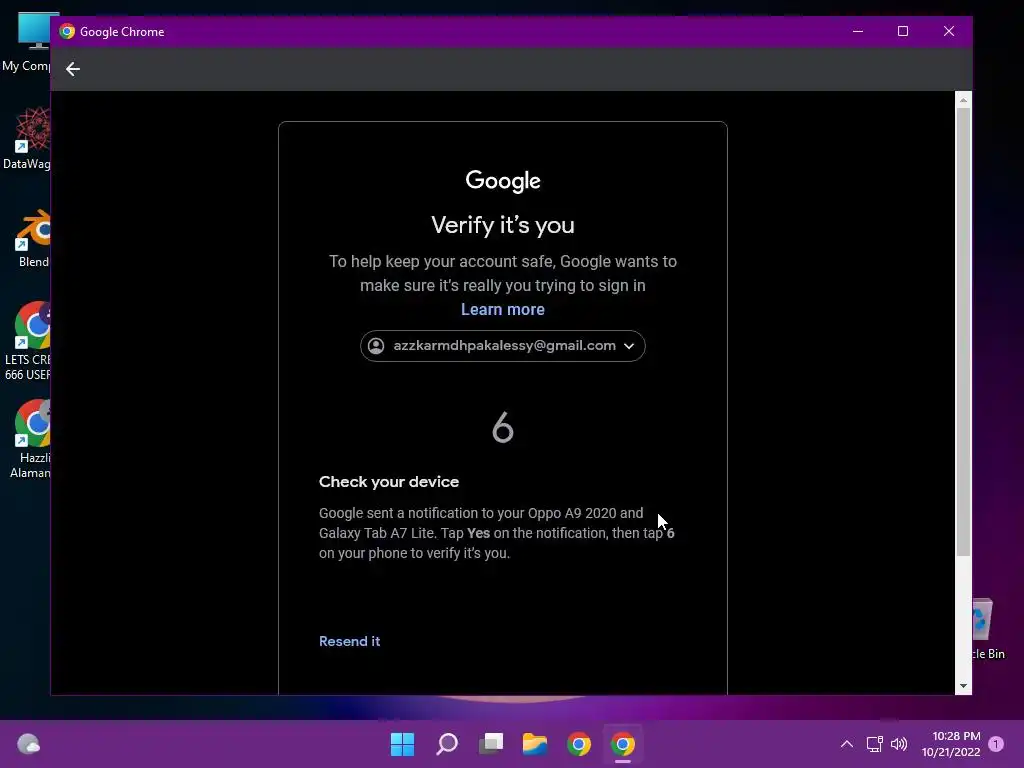Go back using the arrow in Chrome header

tap(72, 69)
